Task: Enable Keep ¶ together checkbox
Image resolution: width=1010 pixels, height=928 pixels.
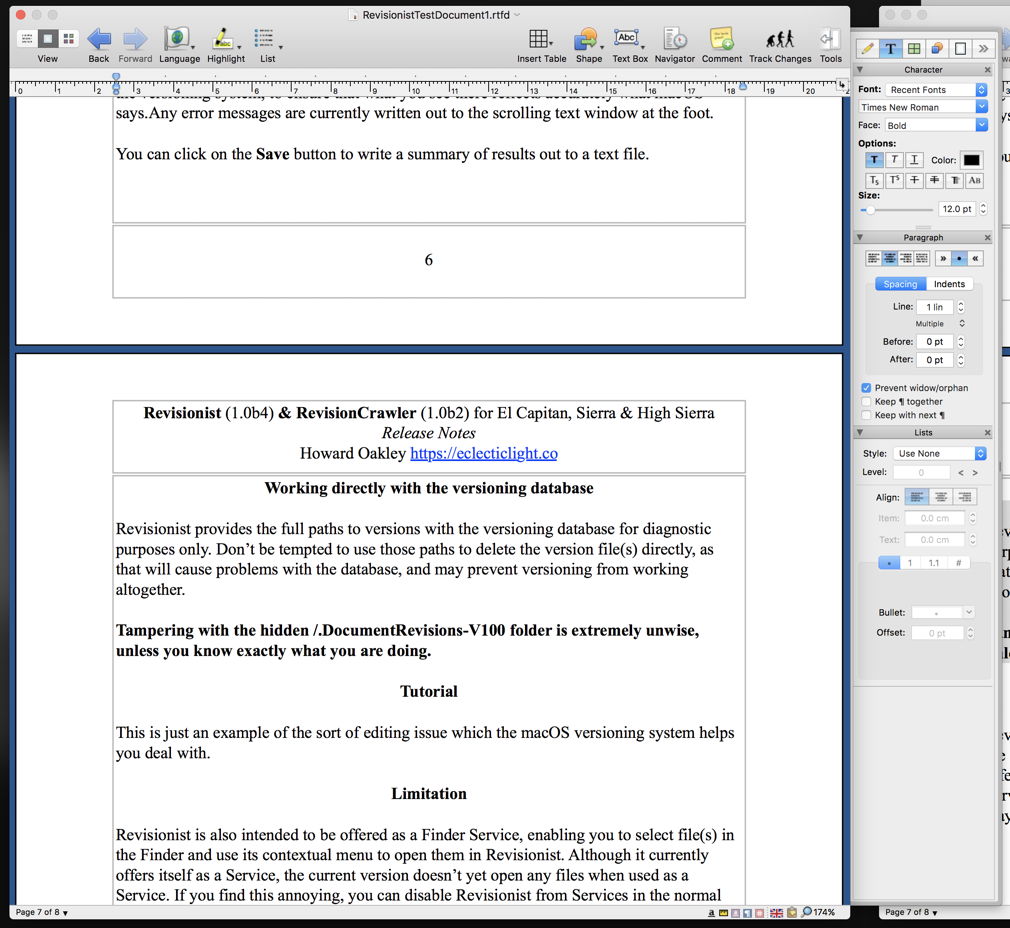Action: (x=866, y=402)
